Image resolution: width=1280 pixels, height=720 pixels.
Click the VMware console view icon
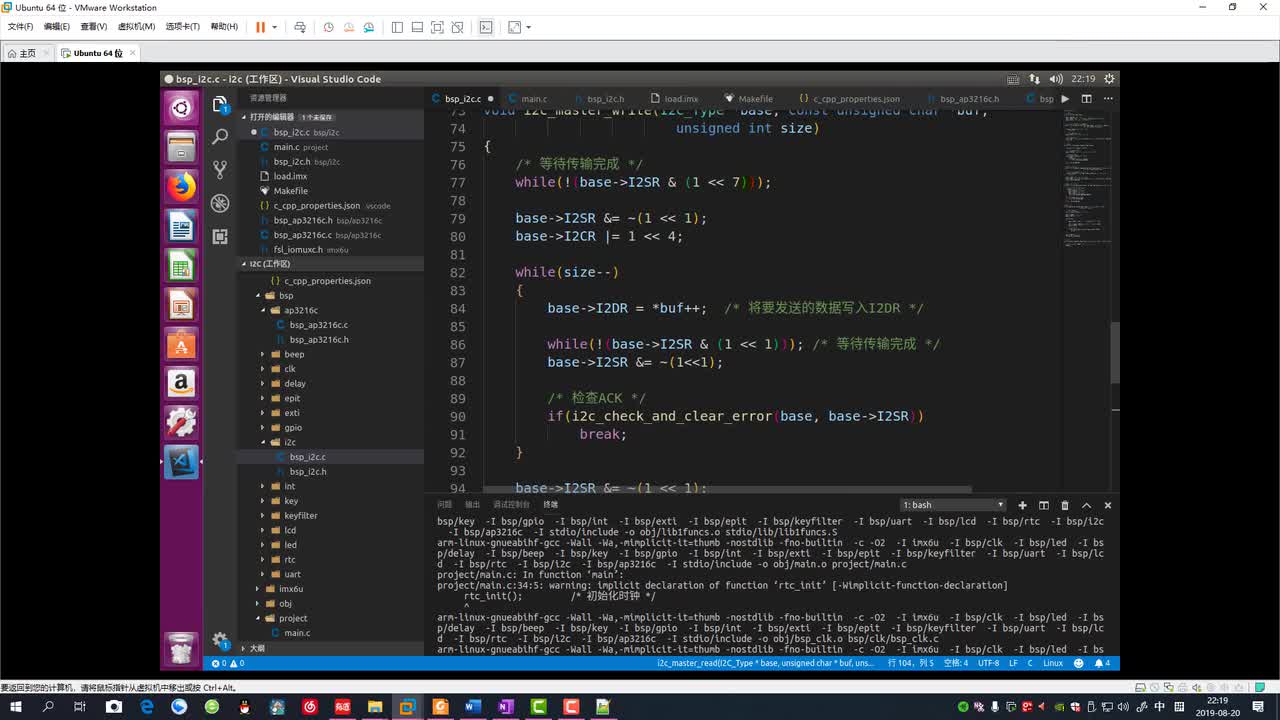click(x=486, y=27)
